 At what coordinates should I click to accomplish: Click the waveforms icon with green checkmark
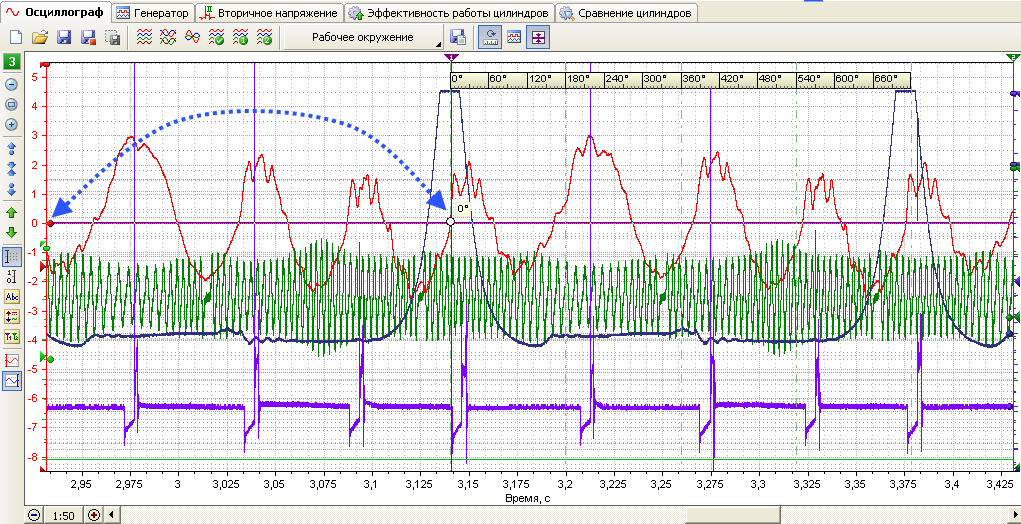[216, 38]
